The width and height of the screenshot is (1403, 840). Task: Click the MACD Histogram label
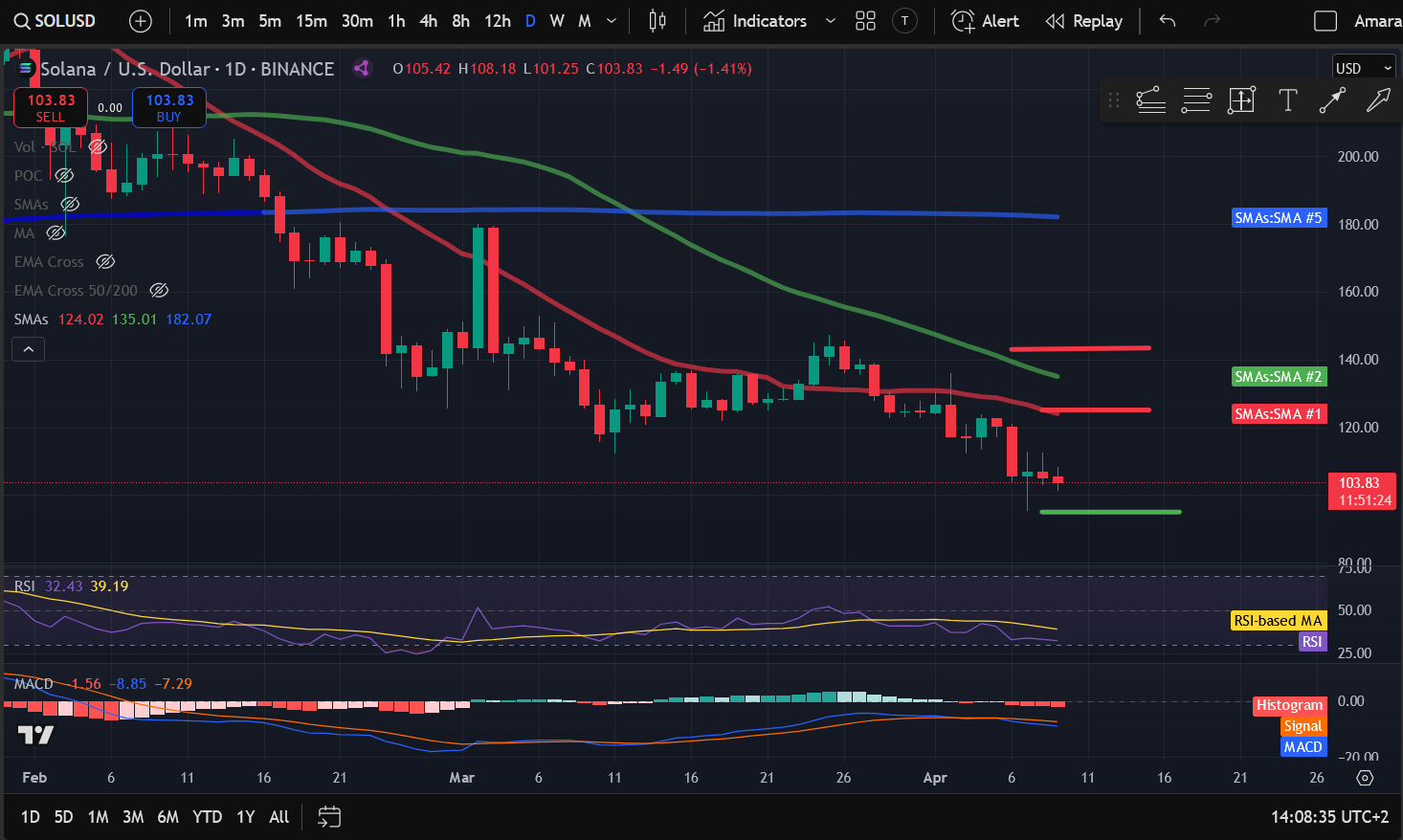pos(1289,705)
